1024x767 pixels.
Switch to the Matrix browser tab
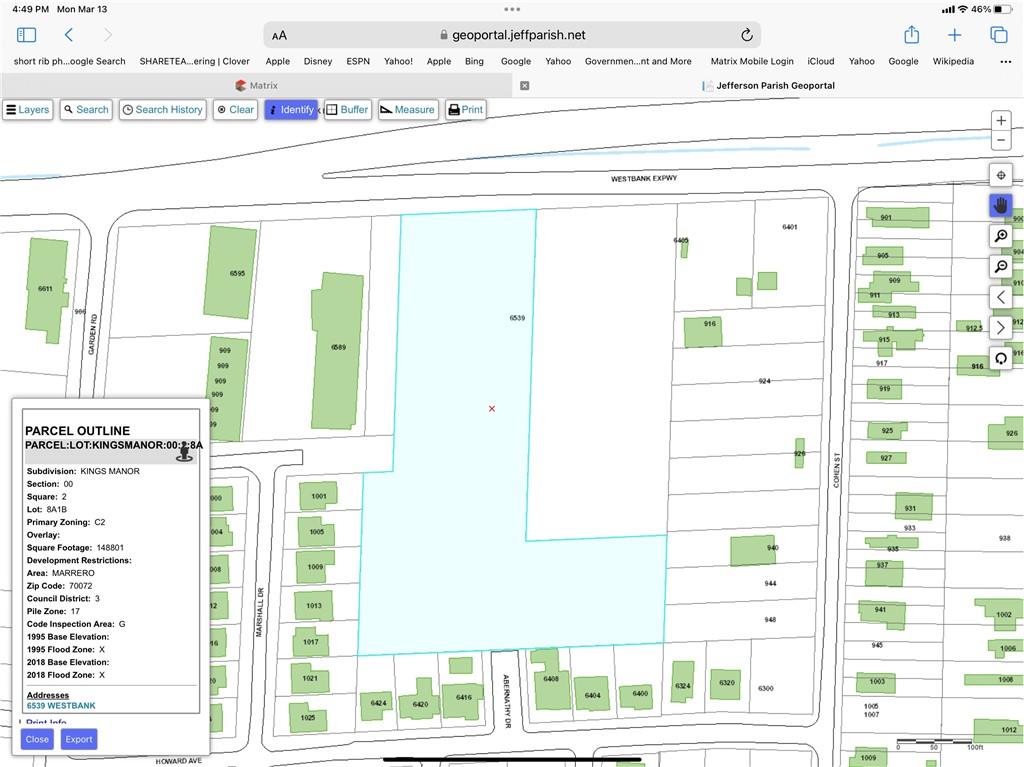pyautogui.click(x=257, y=86)
